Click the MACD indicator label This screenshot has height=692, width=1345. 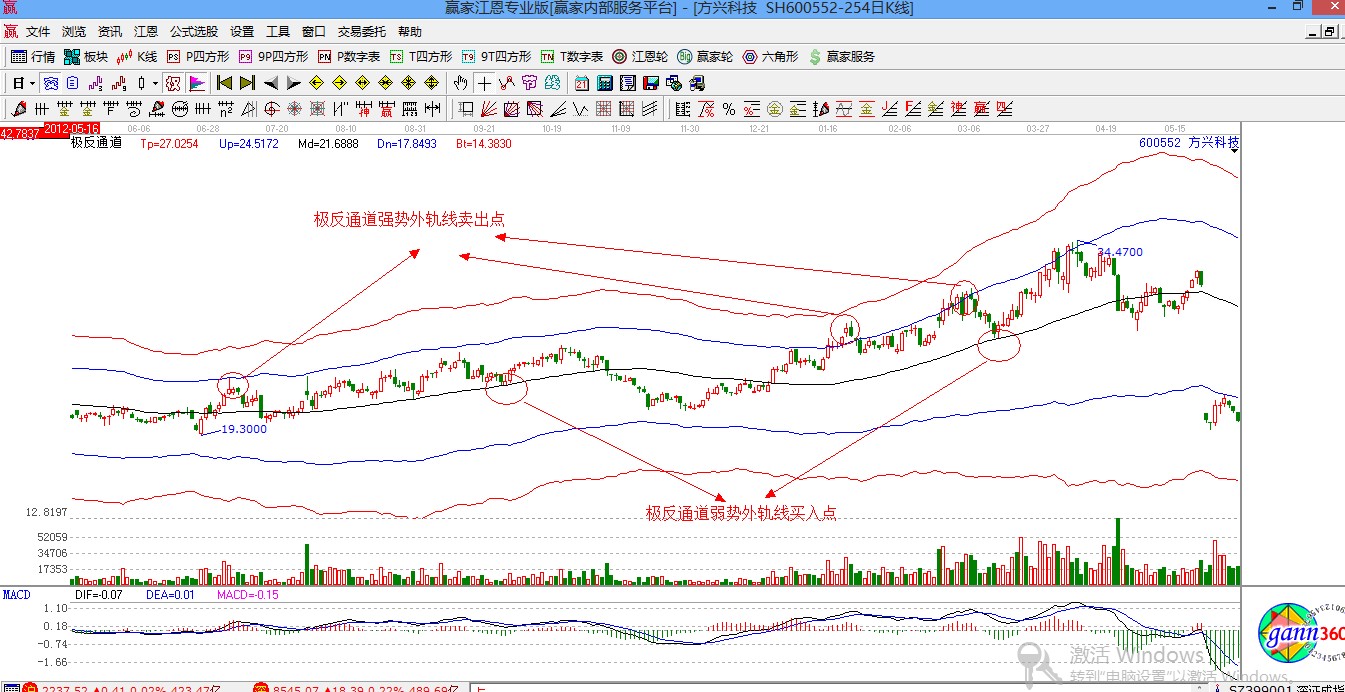[x=16, y=595]
